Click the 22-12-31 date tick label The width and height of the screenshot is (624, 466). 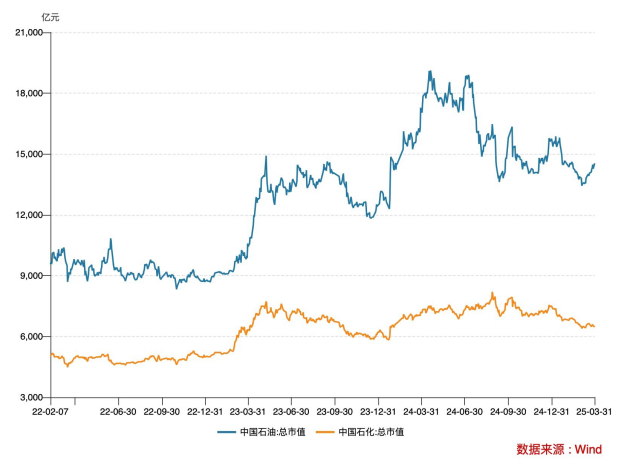point(205,411)
